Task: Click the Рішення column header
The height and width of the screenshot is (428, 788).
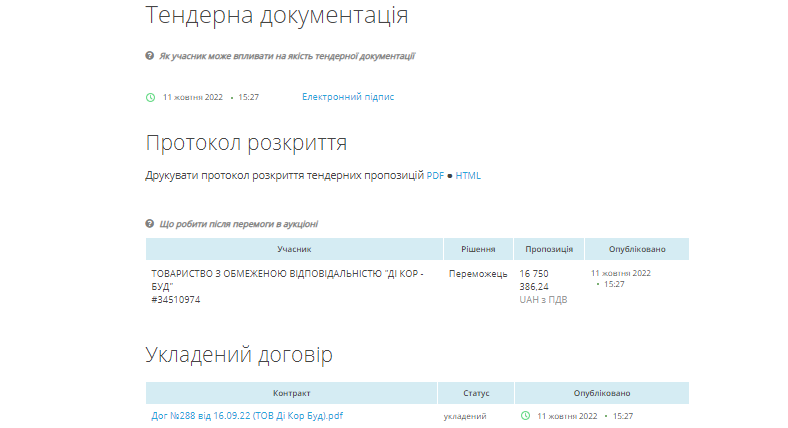Action: pos(478,249)
